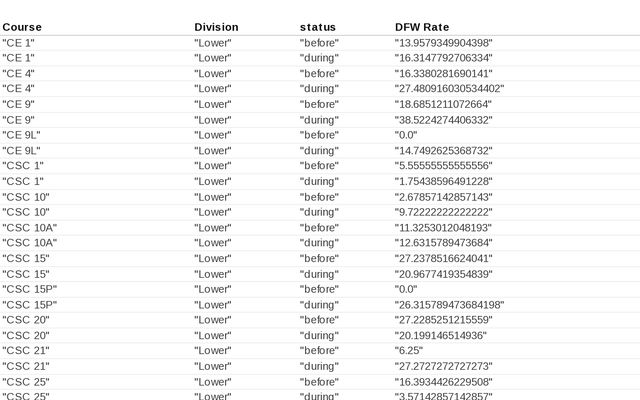Select the "27.2727272727273" value for CSC 21
This screenshot has height=400, width=640.
(x=443, y=367)
